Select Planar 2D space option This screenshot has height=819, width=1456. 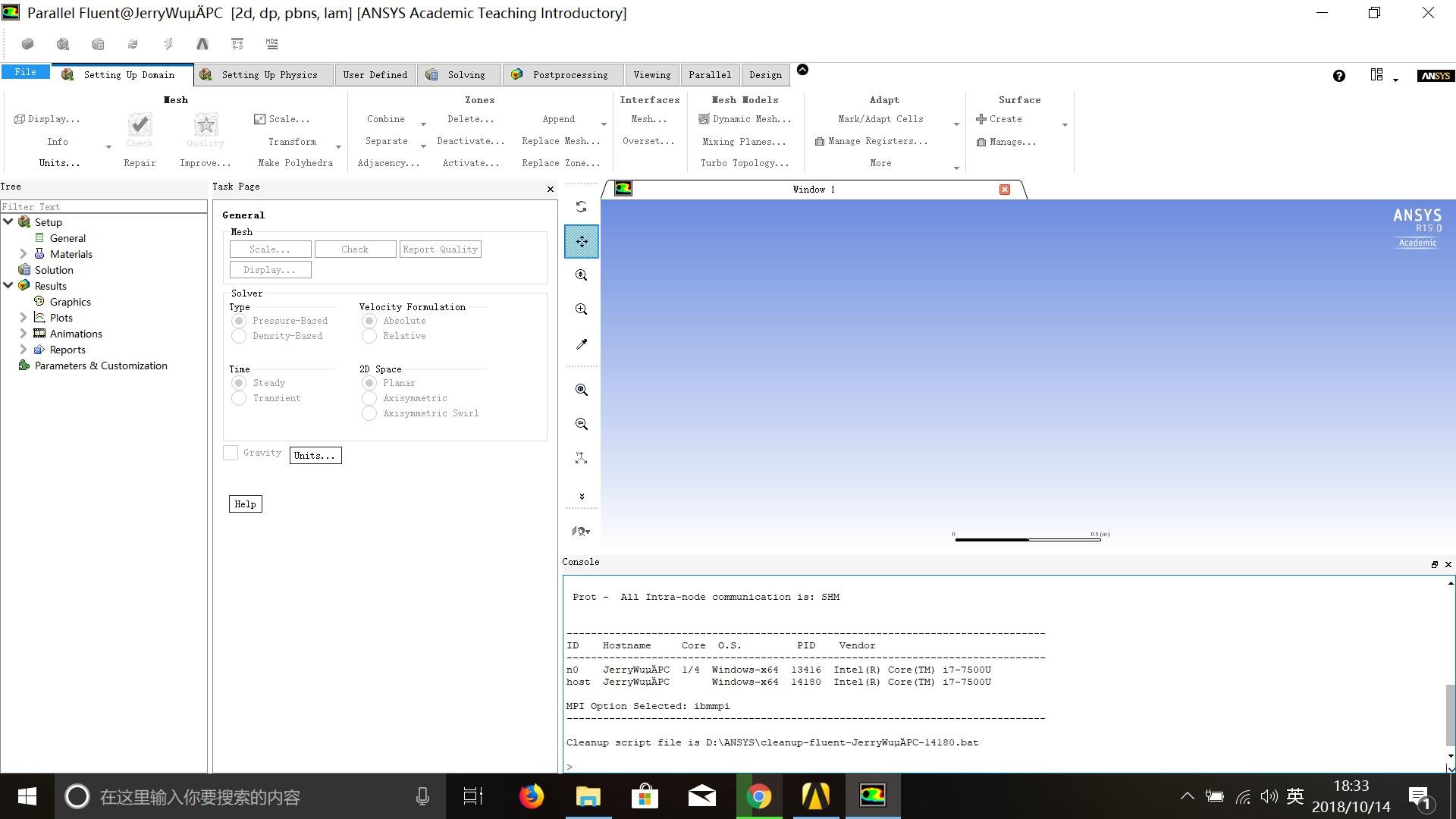click(x=369, y=383)
